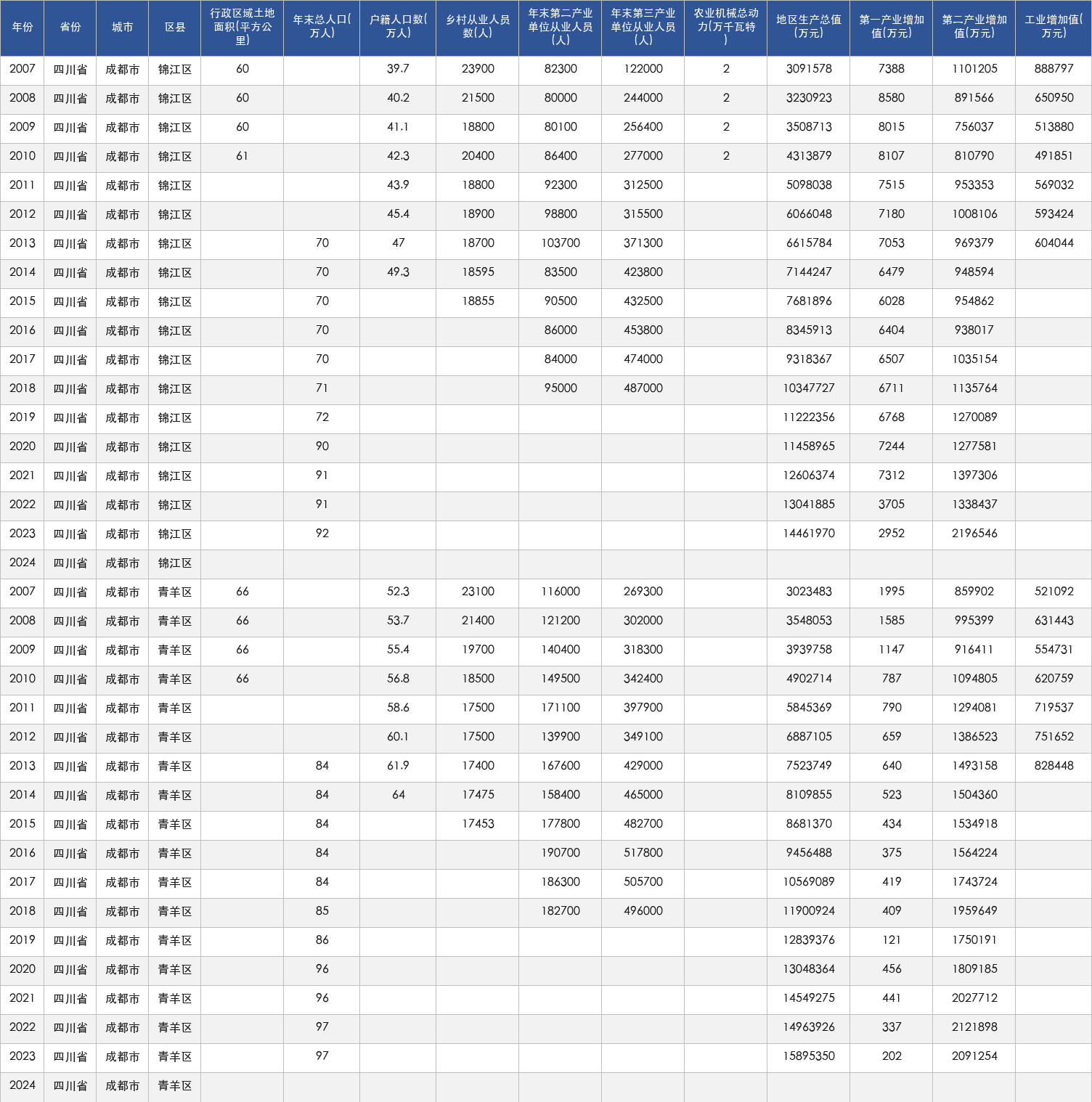Screen dimensions: 1092x1102
Task: Select cell with GDP value 3091578
Action: (808, 69)
